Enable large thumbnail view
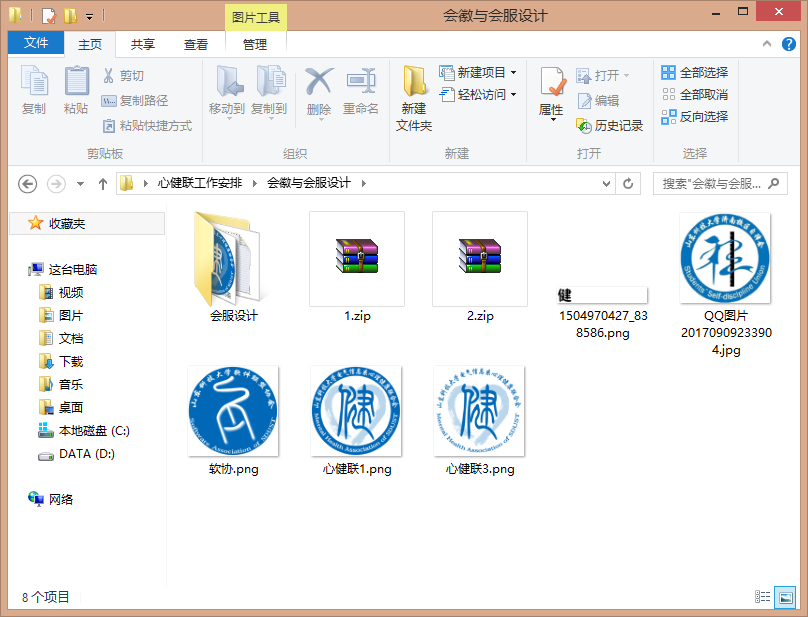This screenshot has height=617, width=808. coord(786,597)
